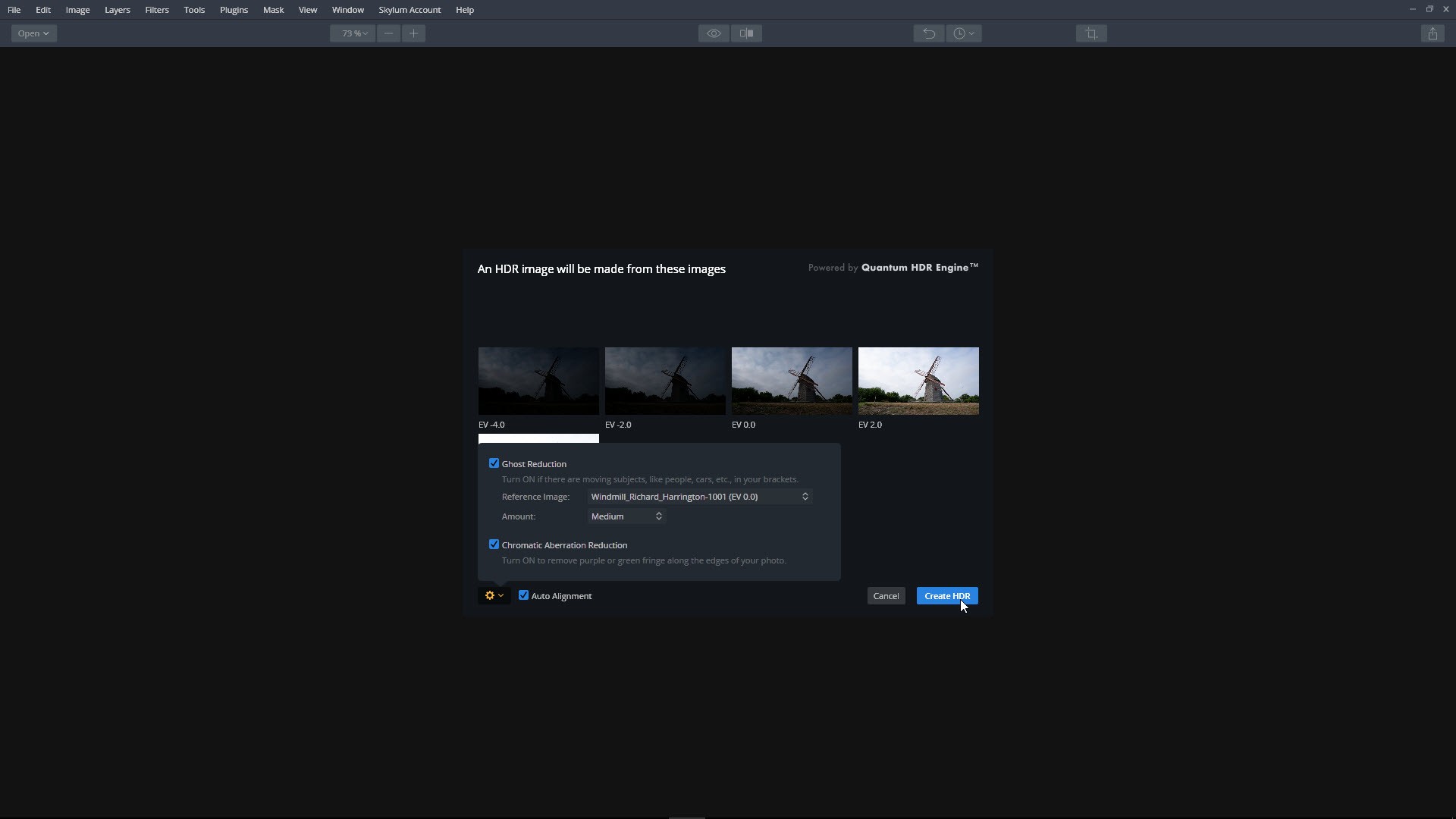Click the Cancel button
Viewport: 1456px width, 819px height.
click(x=886, y=596)
